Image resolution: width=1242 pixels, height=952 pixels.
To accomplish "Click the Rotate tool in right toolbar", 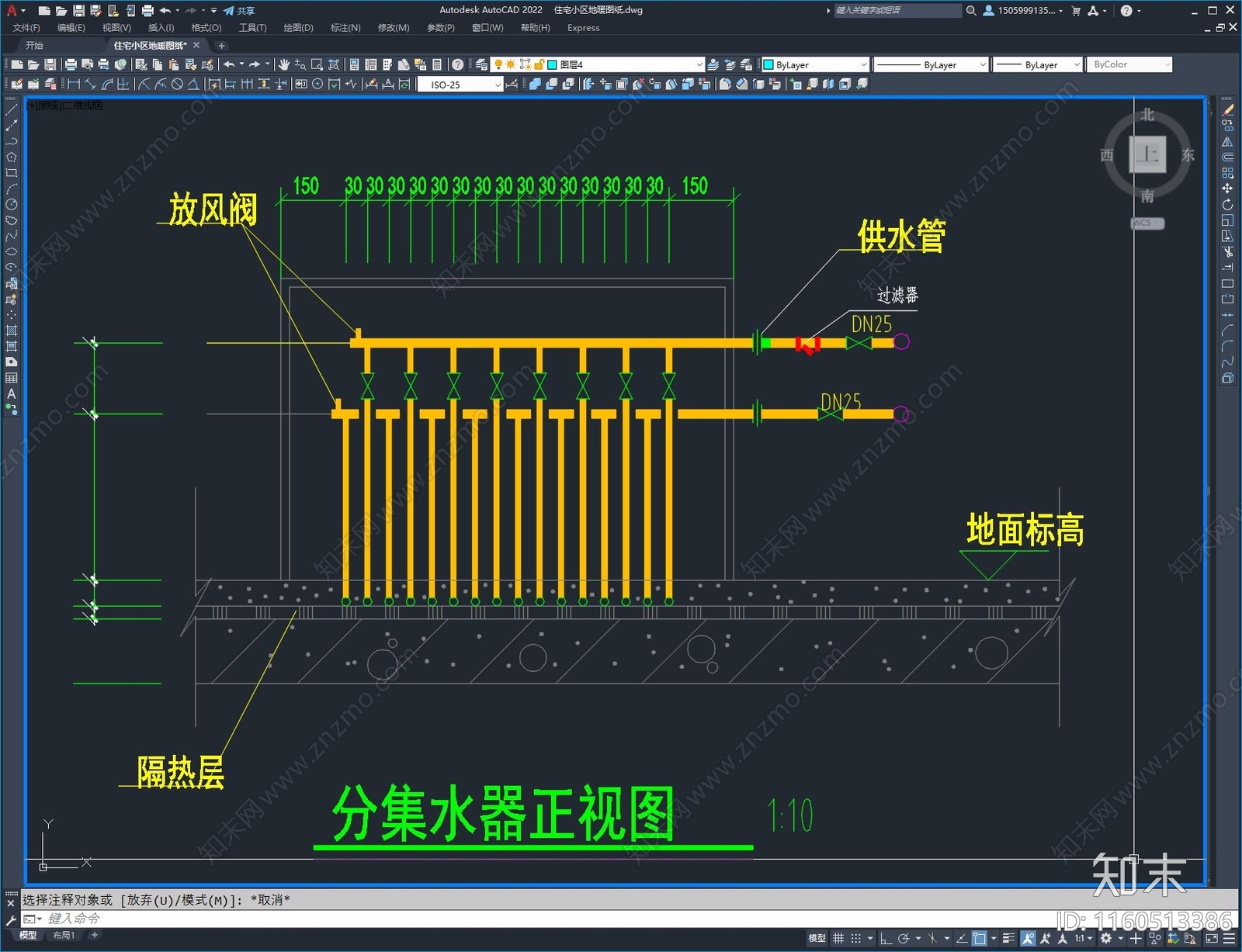I will (x=1227, y=205).
